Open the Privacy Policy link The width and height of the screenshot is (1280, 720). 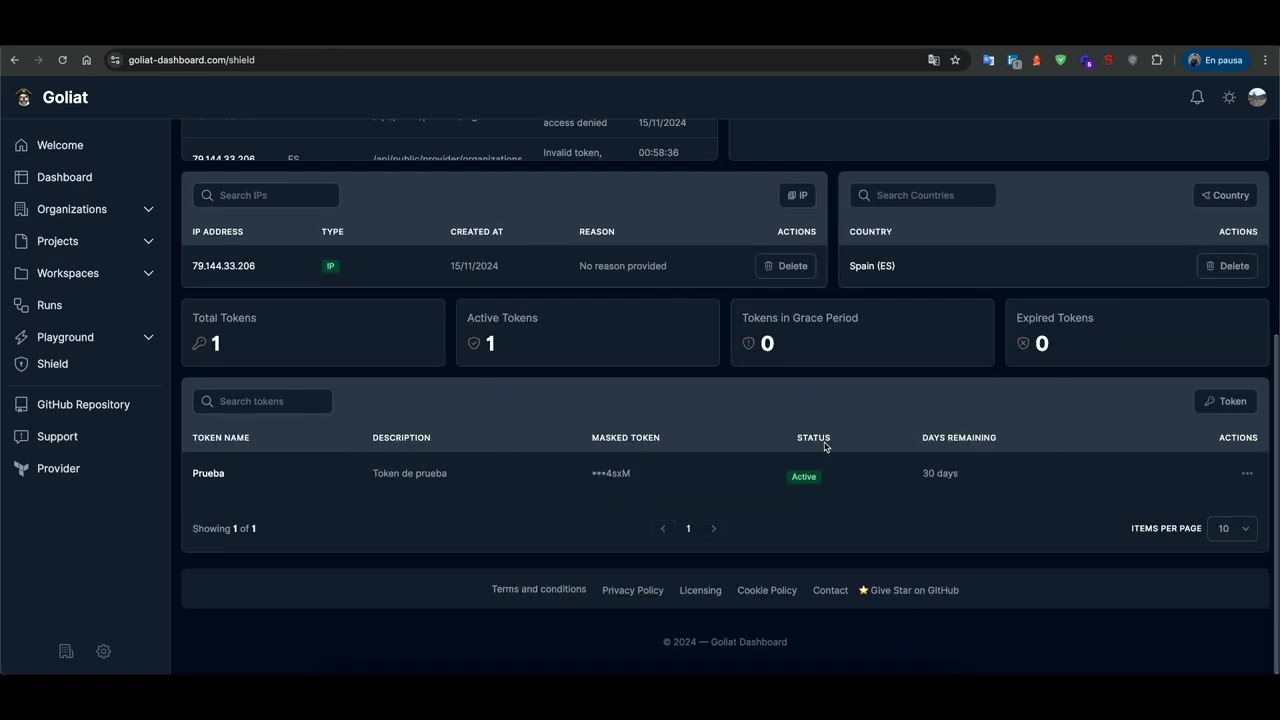(x=632, y=590)
